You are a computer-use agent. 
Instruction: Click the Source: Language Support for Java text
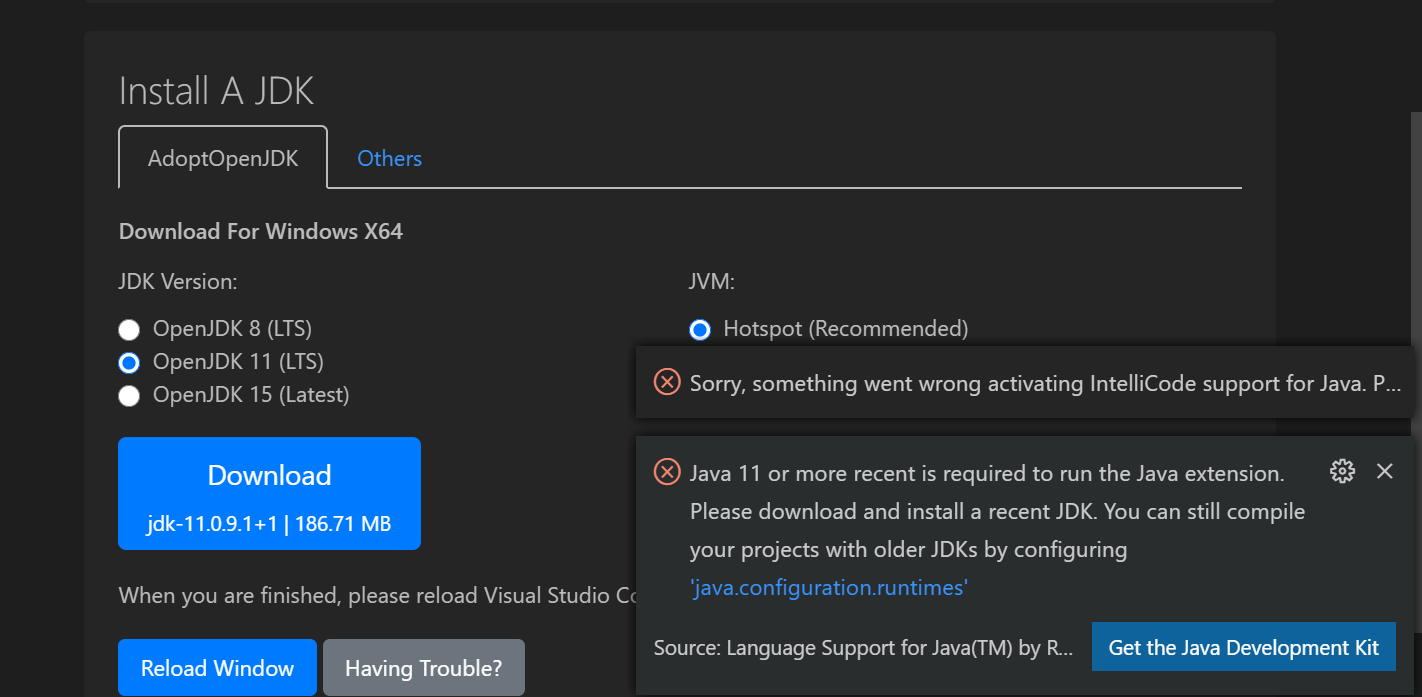pyautogui.click(x=863, y=648)
